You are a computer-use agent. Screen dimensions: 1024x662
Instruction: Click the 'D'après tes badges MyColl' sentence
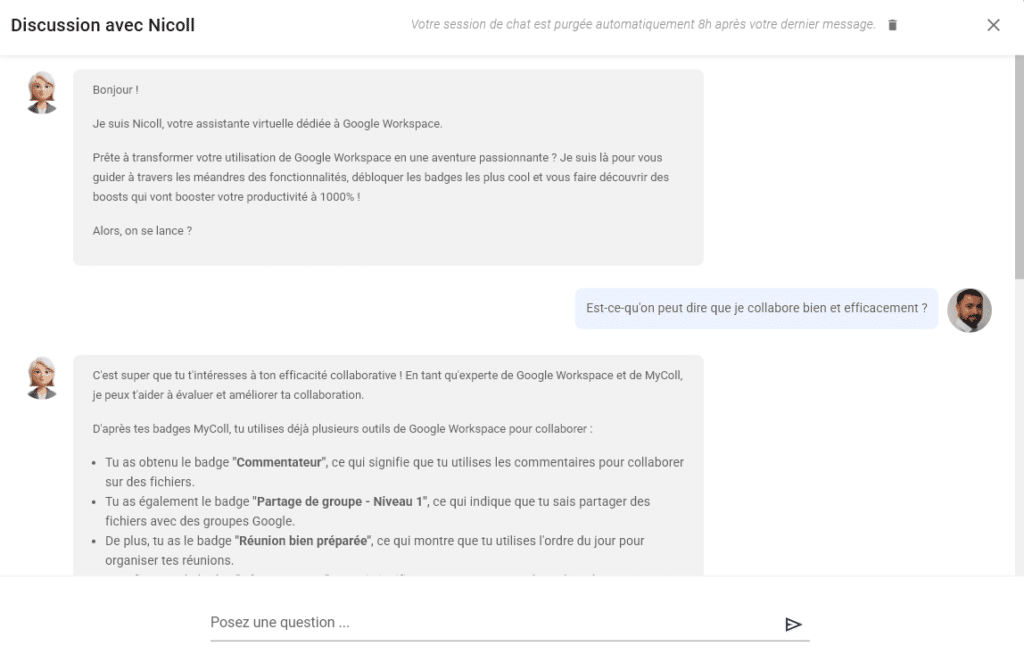pos(342,429)
